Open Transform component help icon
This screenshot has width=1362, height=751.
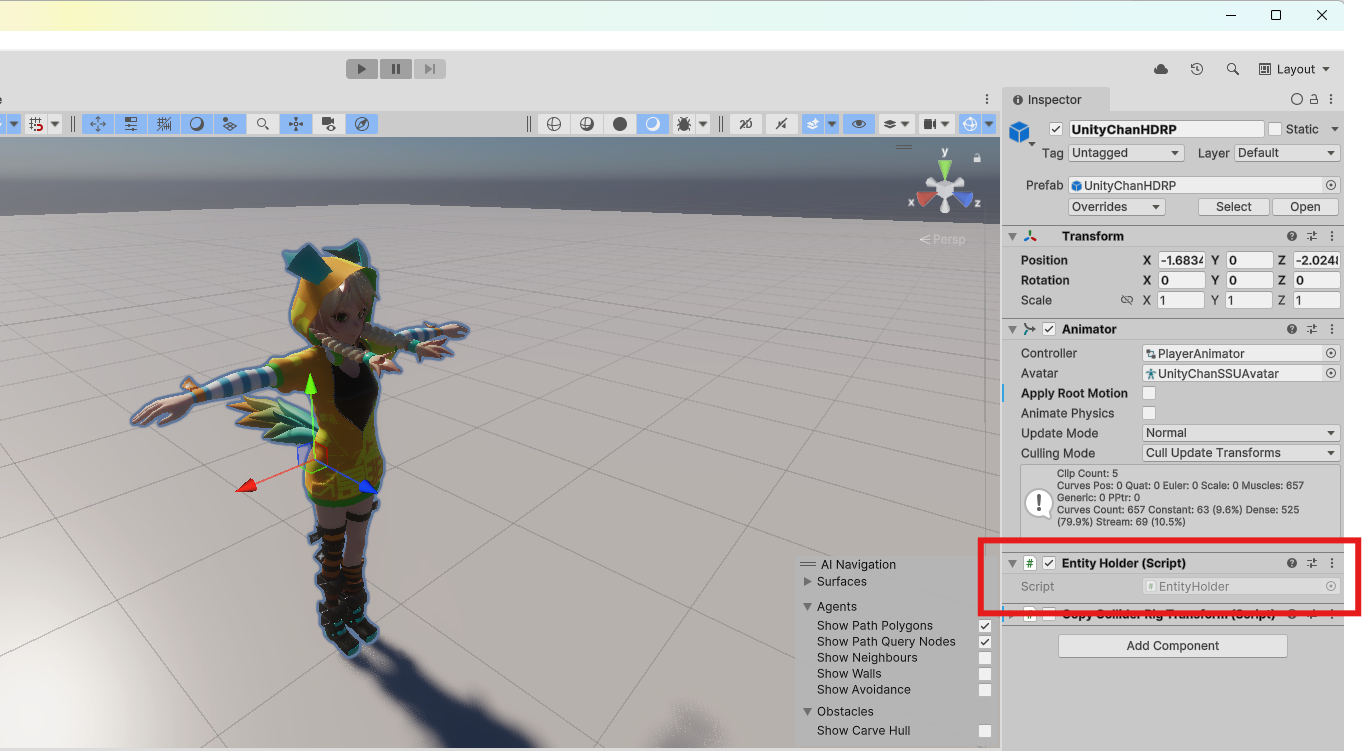(x=1292, y=237)
